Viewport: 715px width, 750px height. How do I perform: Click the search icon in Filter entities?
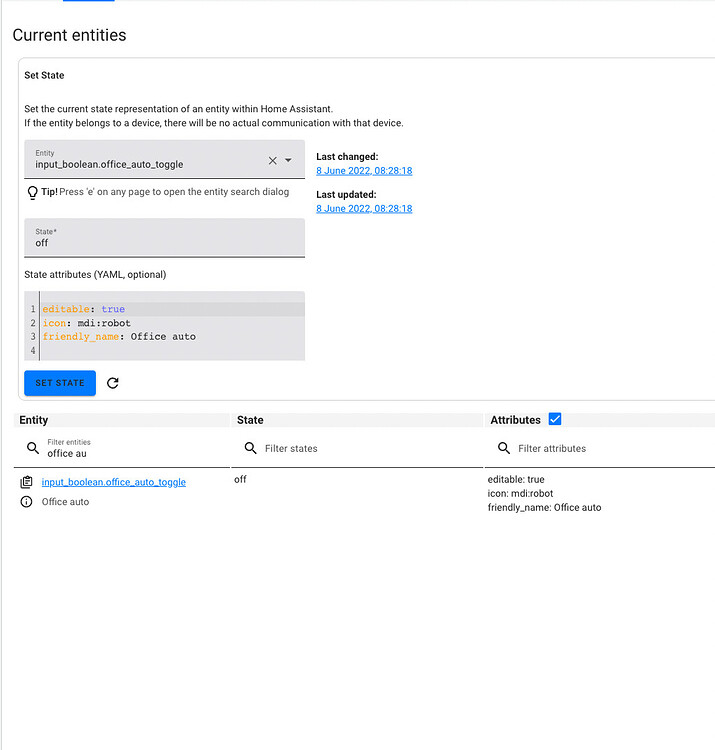(x=33, y=448)
